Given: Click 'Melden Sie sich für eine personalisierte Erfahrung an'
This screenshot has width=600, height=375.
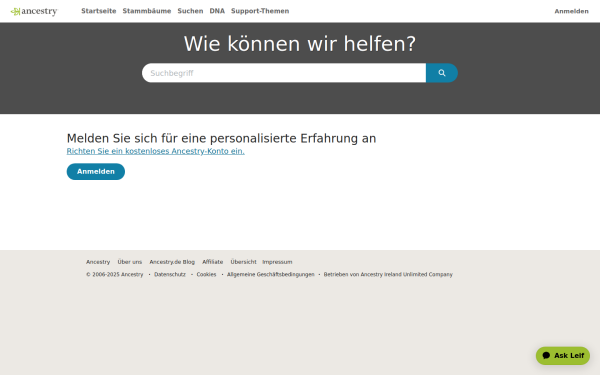Looking at the screenshot, I should (x=222, y=138).
